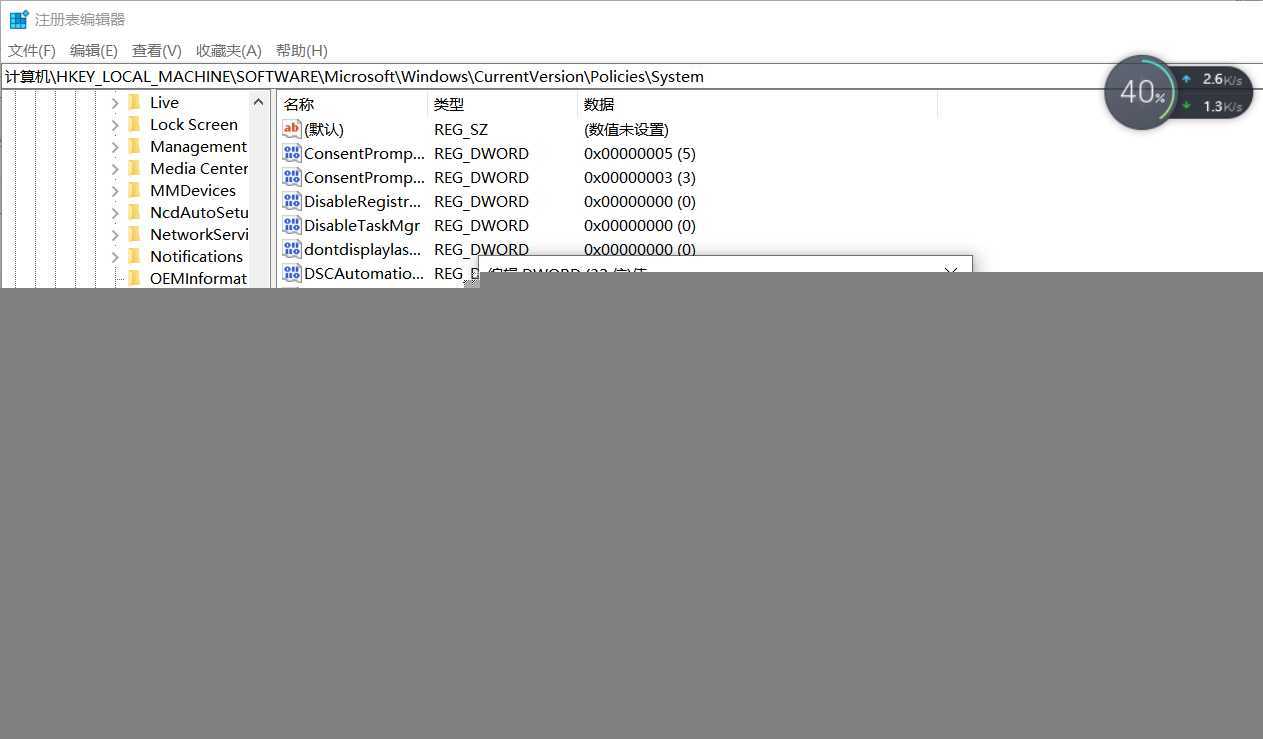Click the tree pane scroll-up arrow
This screenshot has height=739, width=1263.
259,102
